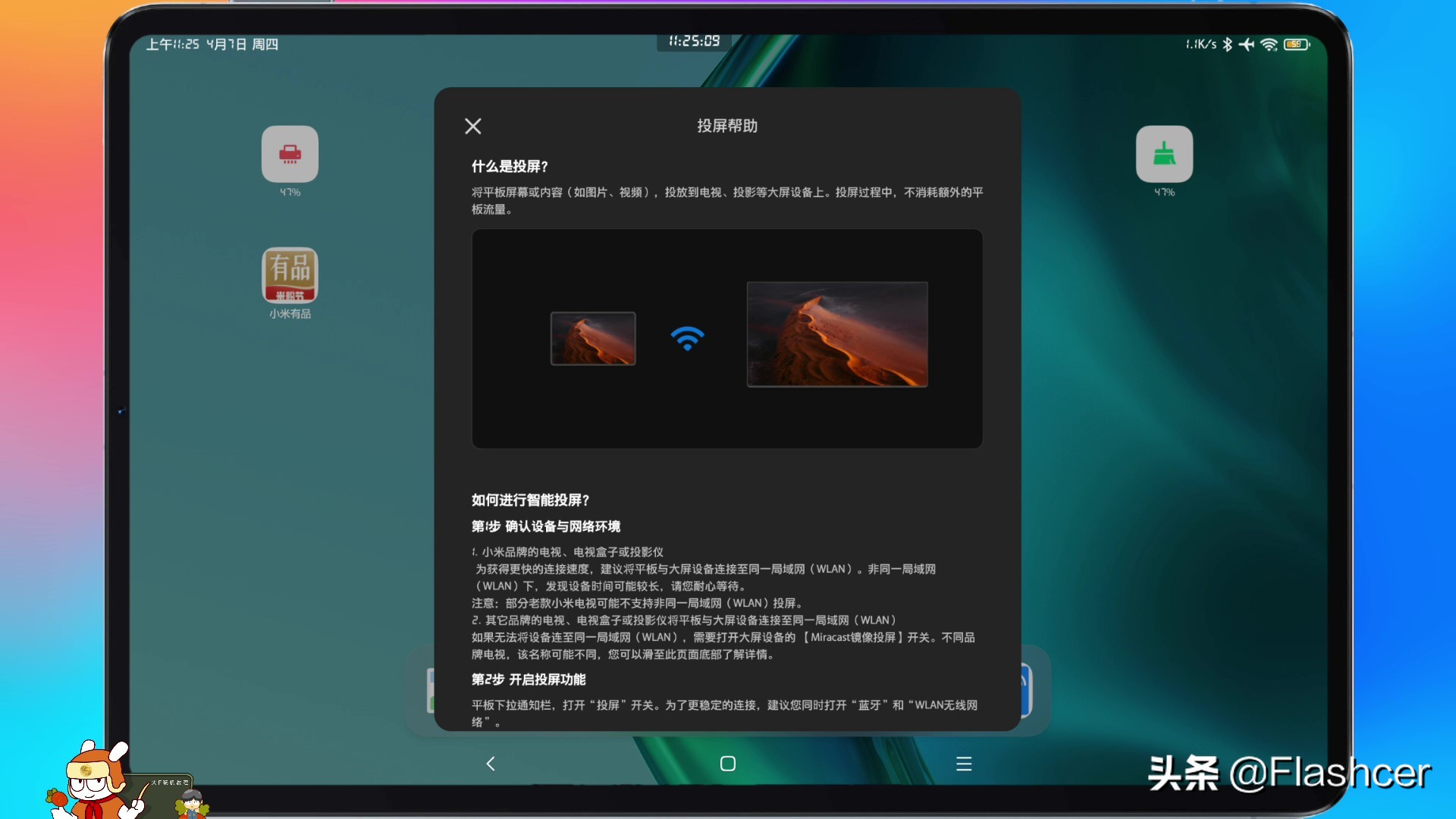Tap the home navigation square button

(728, 764)
